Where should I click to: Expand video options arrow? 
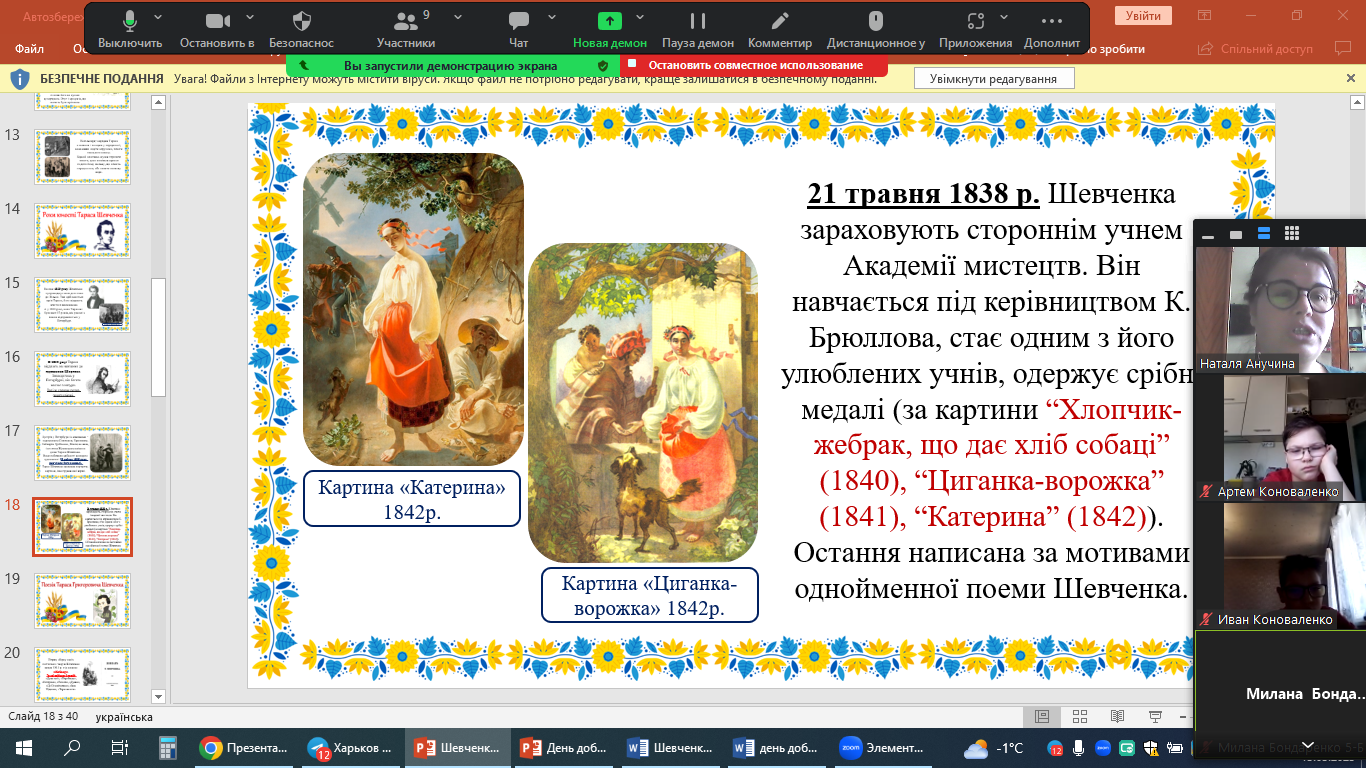250,17
